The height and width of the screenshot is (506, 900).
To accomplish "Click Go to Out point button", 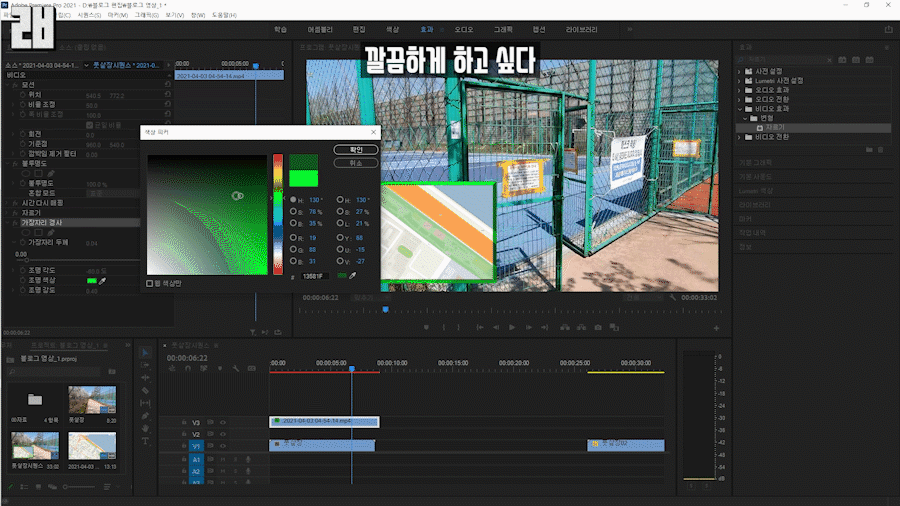I will tap(545, 328).
